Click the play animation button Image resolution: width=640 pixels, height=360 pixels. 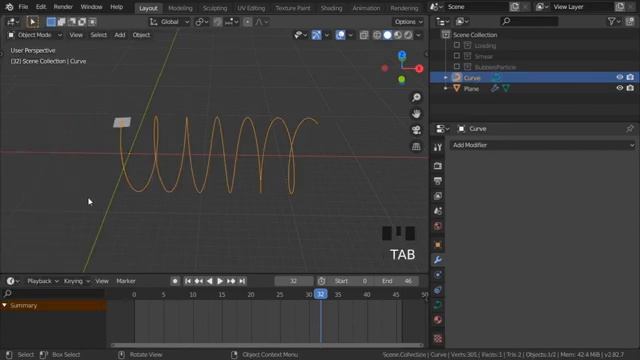pos(220,281)
